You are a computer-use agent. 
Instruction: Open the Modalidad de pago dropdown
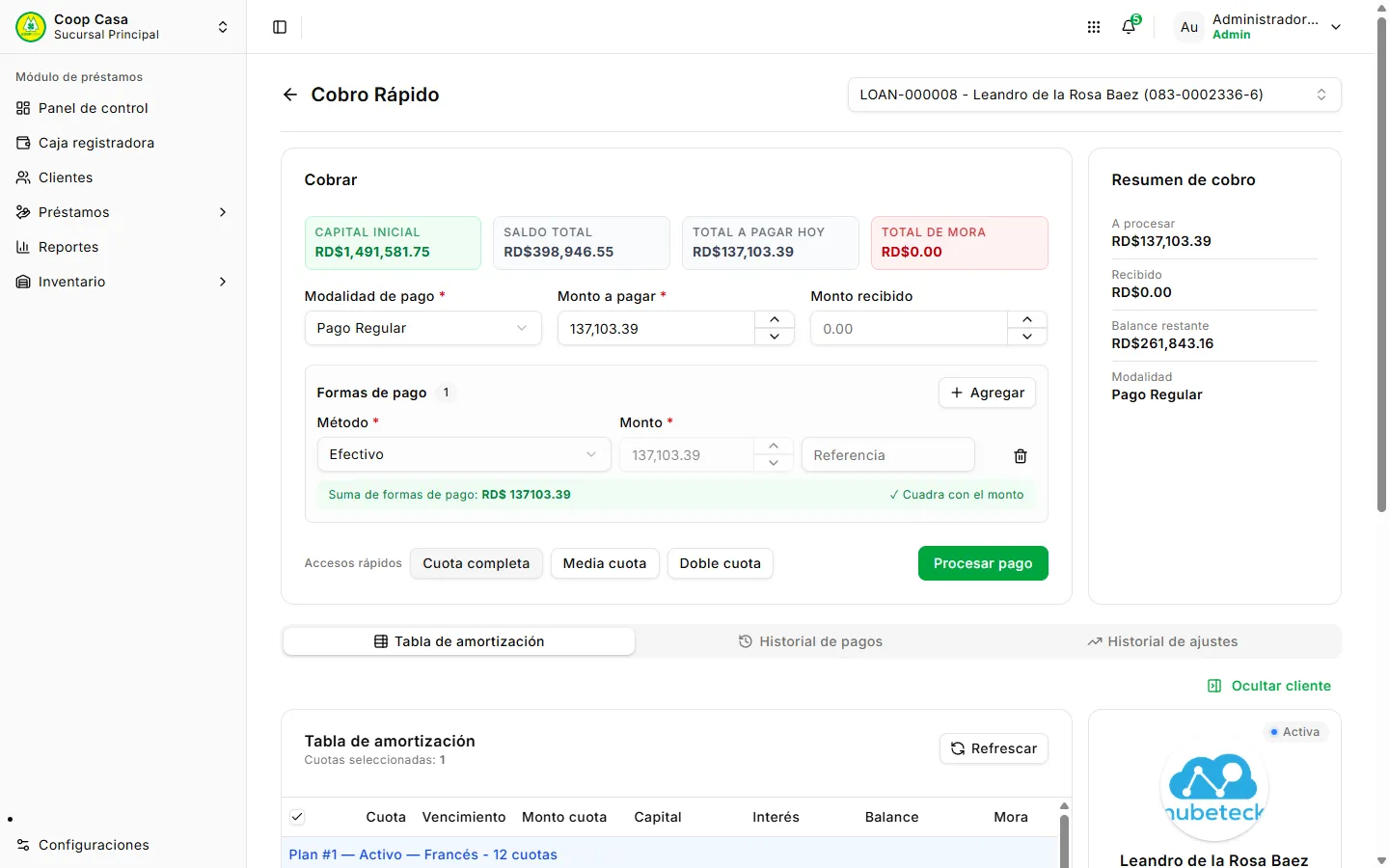(x=422, y=328)
